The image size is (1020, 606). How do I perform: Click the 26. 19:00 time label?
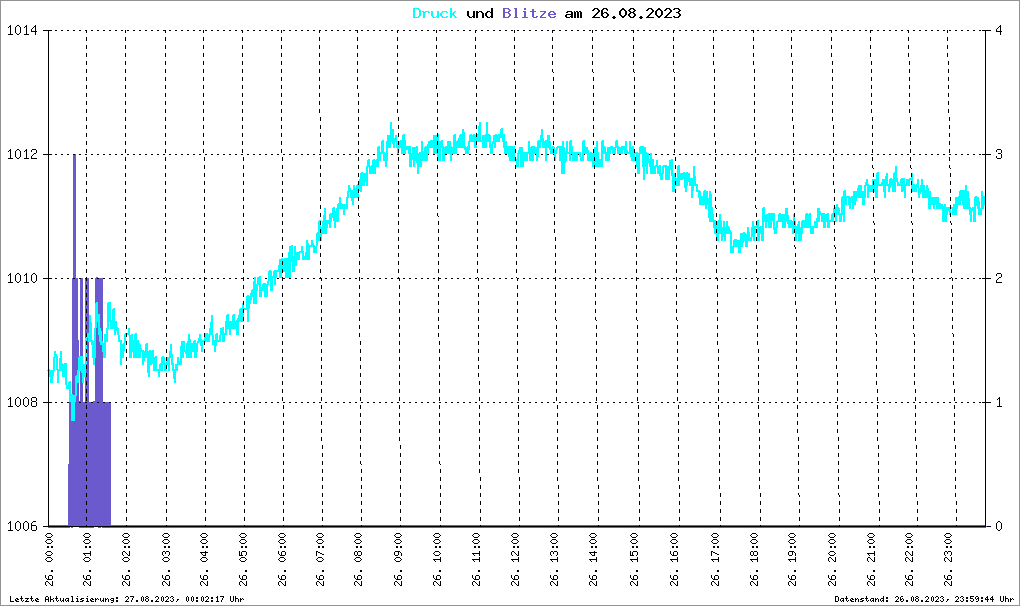pos(792,559)
